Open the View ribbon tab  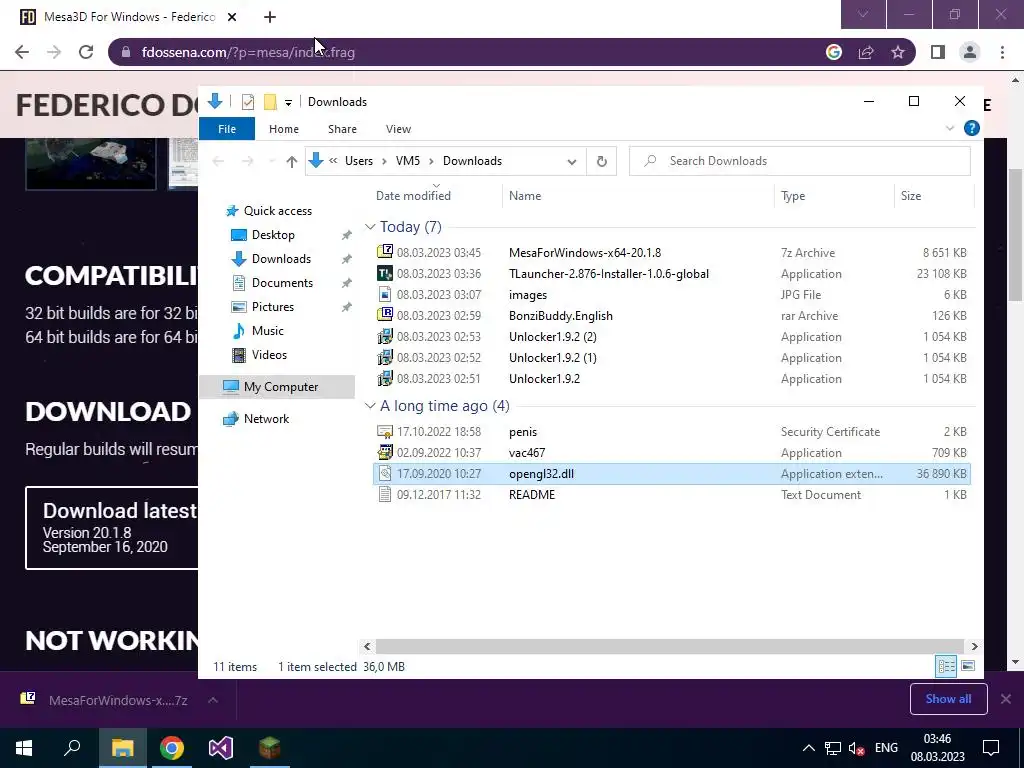click(398, 129)
